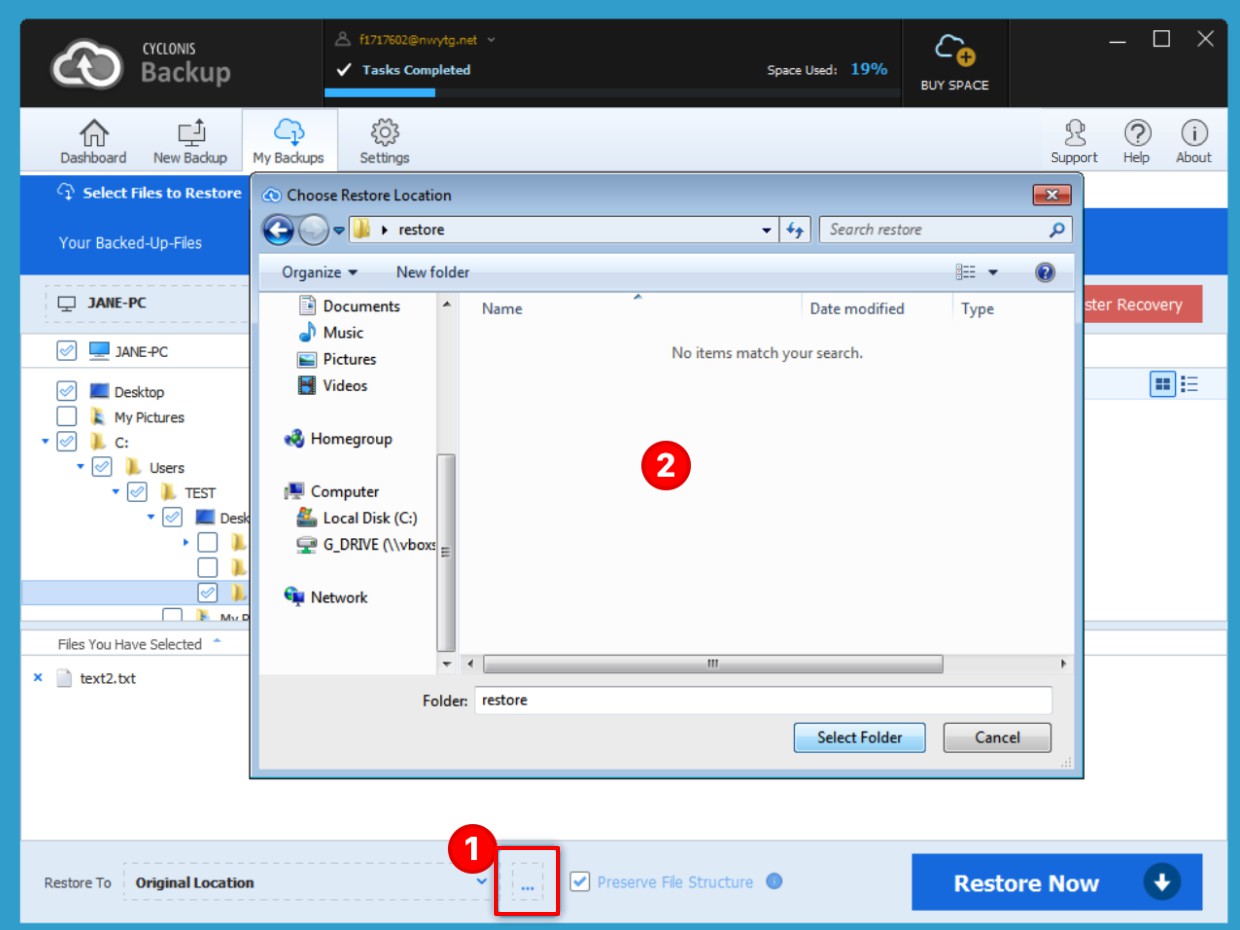Image resolution: width=1240 pixels, height=930 pixels.
Task: Click the About info icon
Action: point(1193,133)
